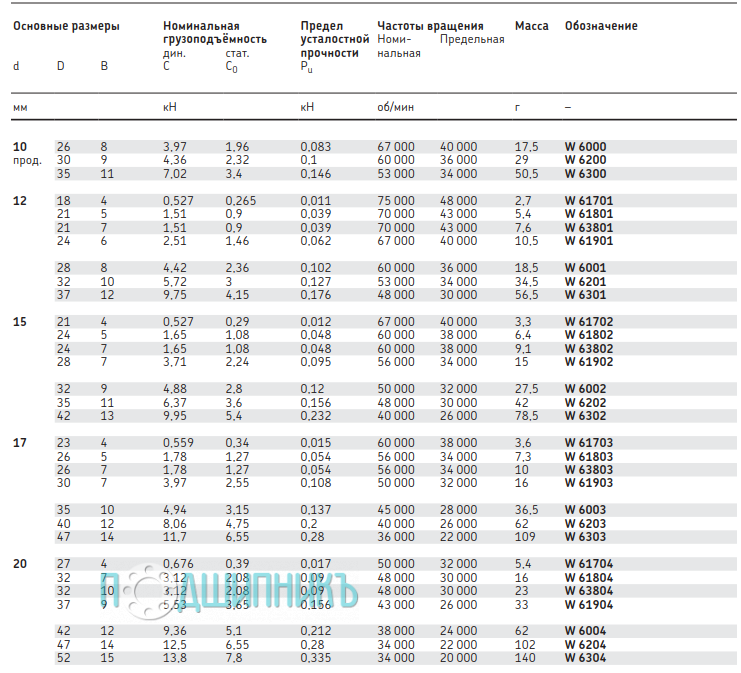Viewport: 741px width, 673px height.
Task: Select the W 6002 designation
Action: coord(585,389)
